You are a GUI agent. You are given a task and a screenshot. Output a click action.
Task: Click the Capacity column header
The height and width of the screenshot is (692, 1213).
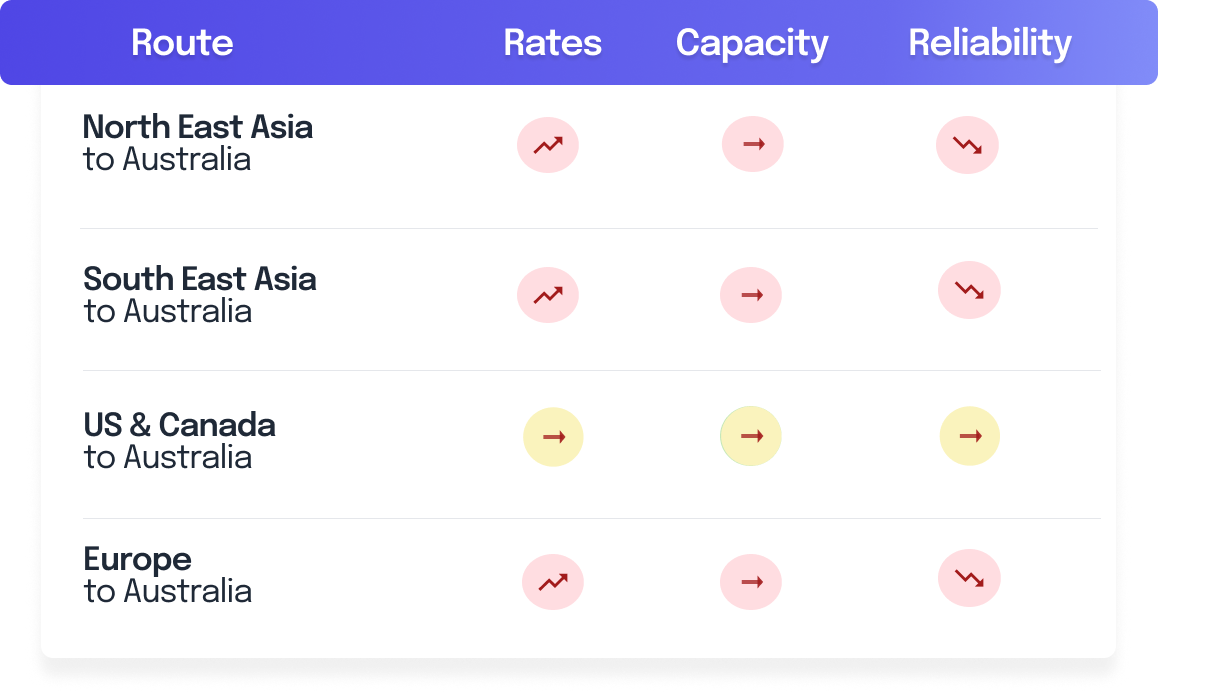coord(752,43)
